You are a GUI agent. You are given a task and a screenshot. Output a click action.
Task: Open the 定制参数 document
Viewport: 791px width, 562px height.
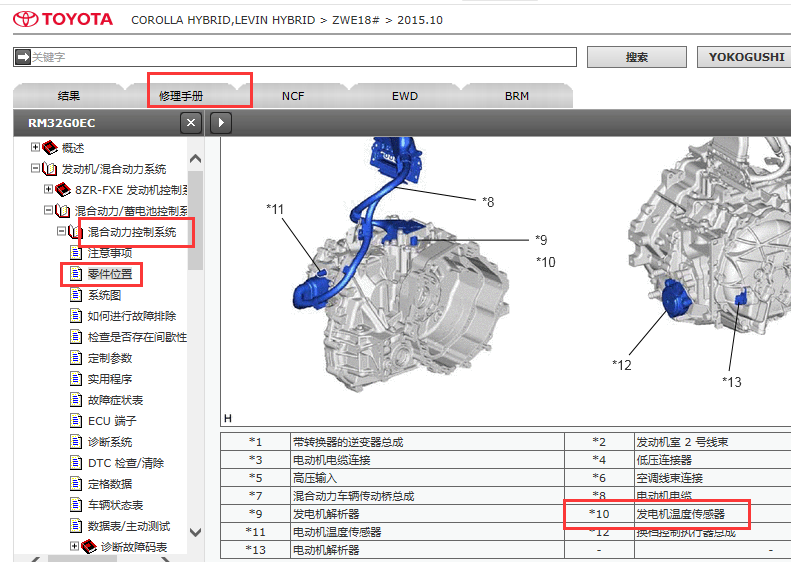110,358
